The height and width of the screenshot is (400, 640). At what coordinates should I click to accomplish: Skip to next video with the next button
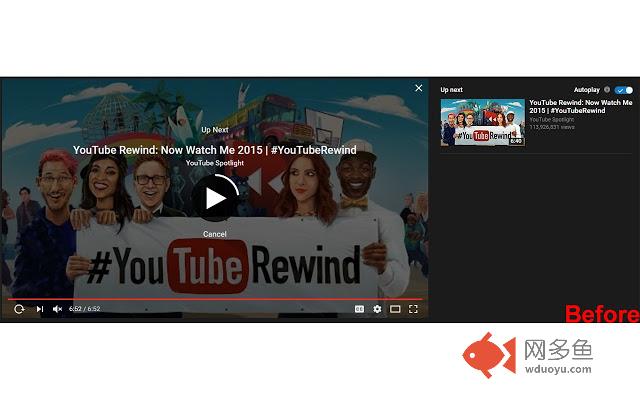coord(40,309)
